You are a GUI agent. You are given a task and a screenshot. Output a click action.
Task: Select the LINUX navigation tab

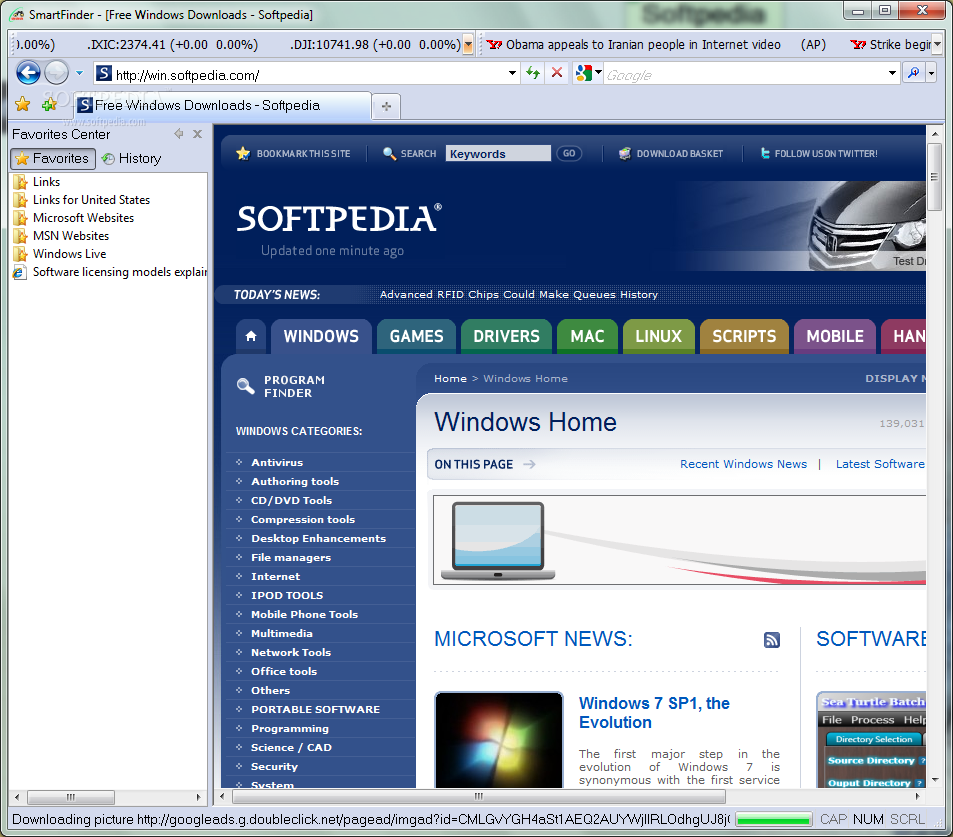point(658,336)
